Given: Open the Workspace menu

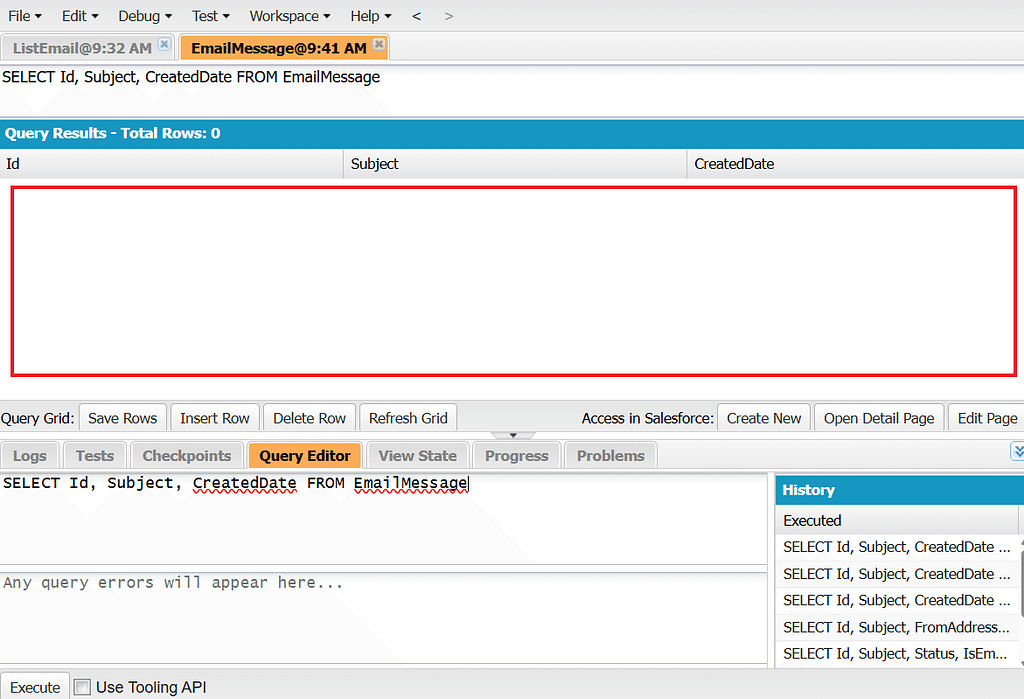Looking at the screenshot, I should pyautogui.click(x=289, y=16).
